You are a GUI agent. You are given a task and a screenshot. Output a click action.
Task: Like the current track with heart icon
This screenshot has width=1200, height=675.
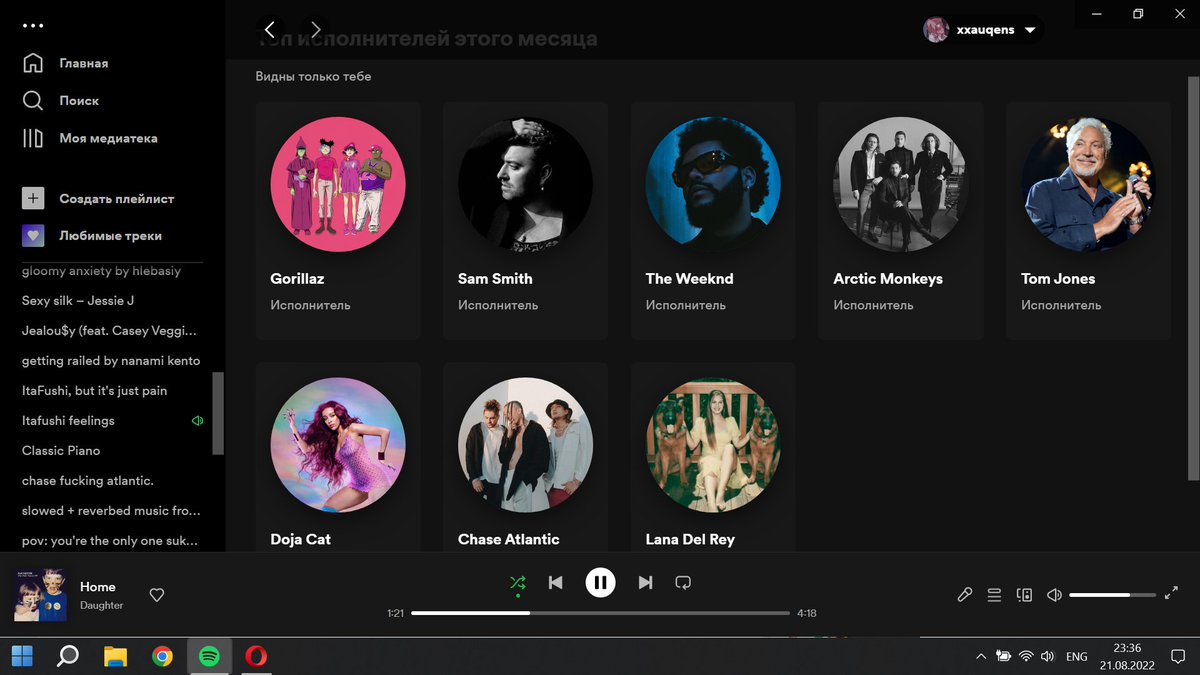[x=157, y=595]
